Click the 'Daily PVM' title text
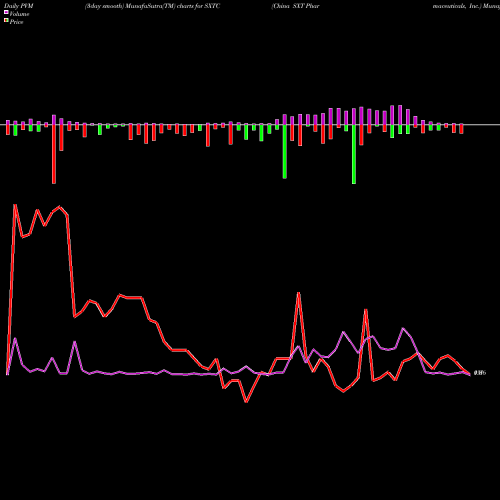Screen dimensions: 500x500 (19, 6)
